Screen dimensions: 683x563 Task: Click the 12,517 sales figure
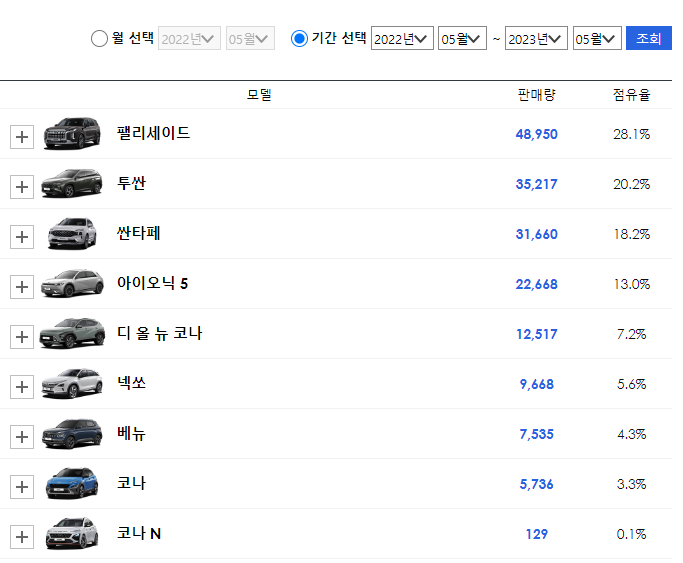point(537,334)
